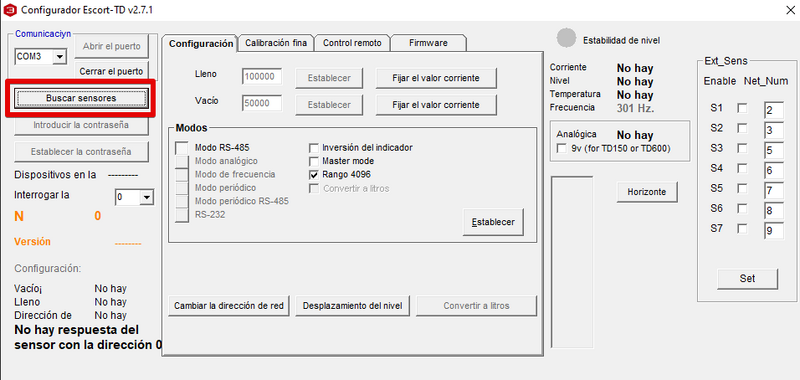Click Fijar el valor corriente for Lleno
This screenshot has height=380, width=800.
click(436, 78)
